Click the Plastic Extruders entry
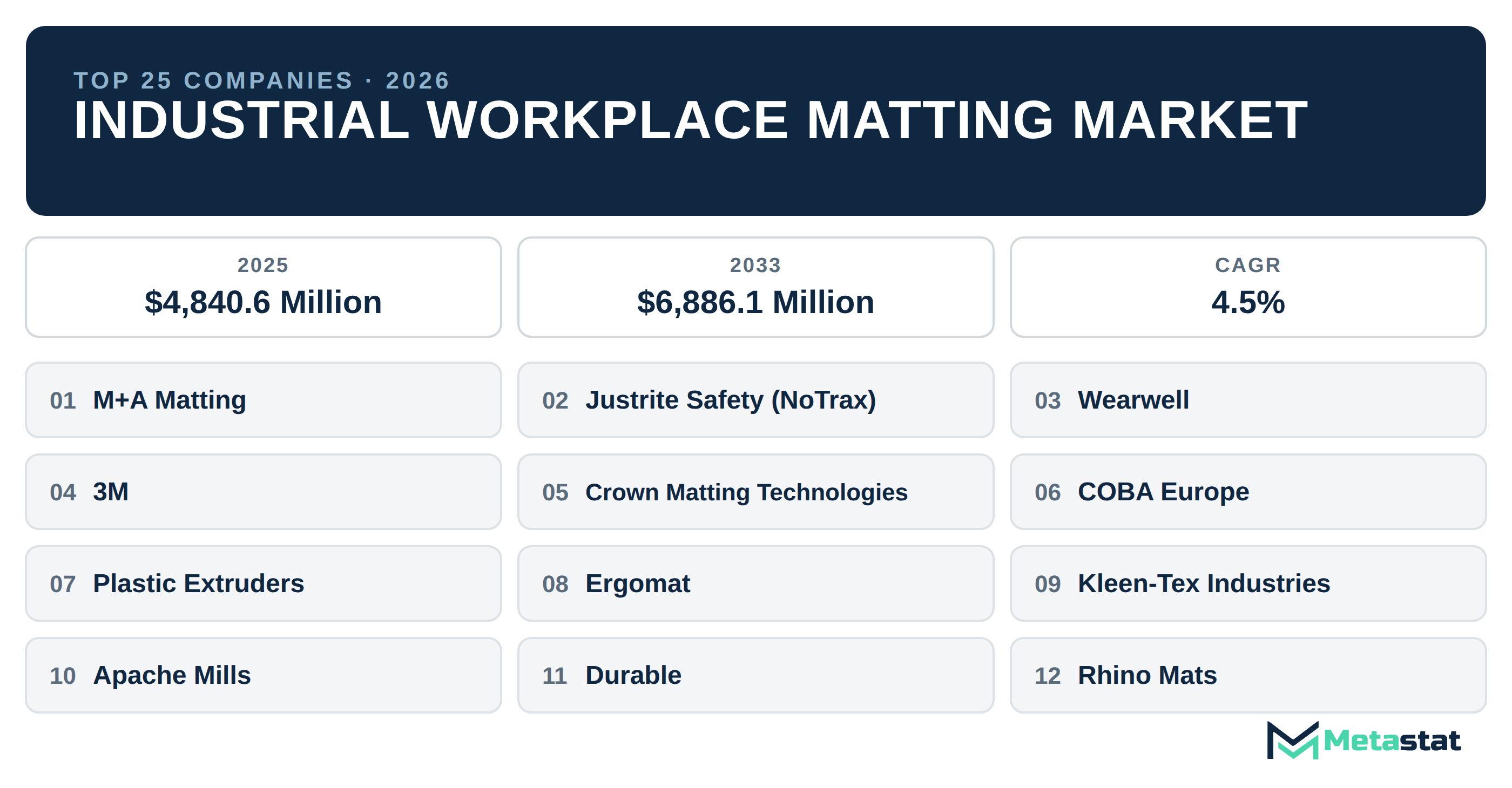This screenshot has height=788, width=1512. 264,584
